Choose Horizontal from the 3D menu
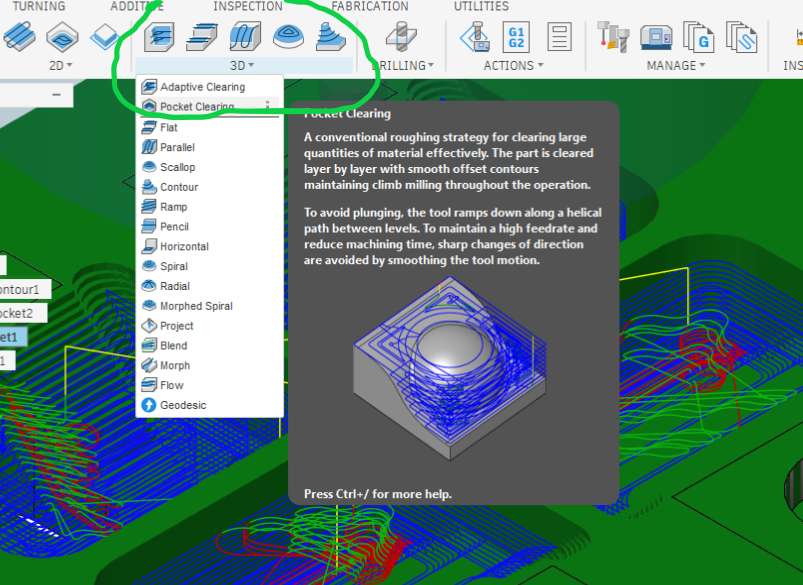This screenshot has height=585, width=803. (209, 246)
